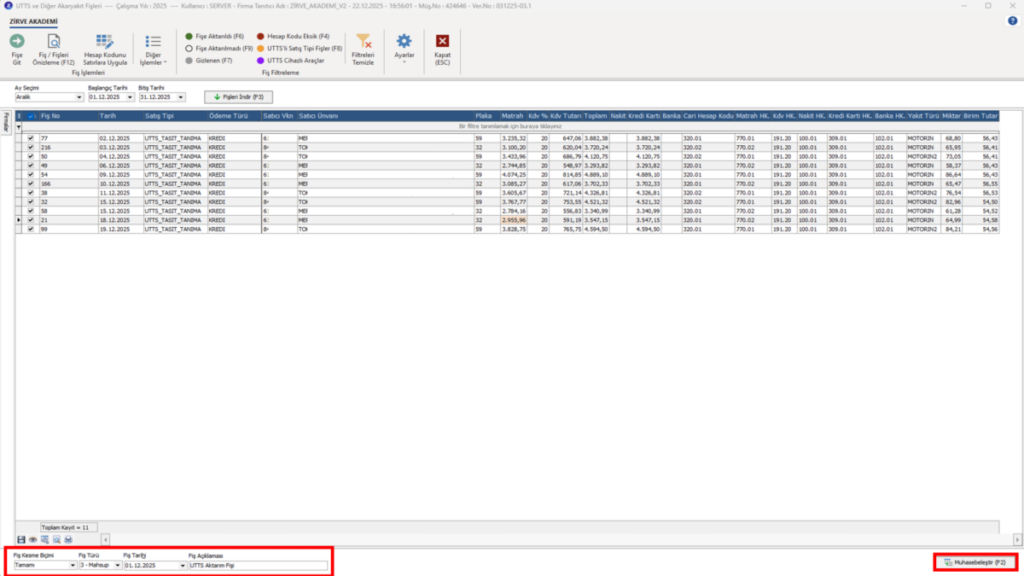Click horizontal scrollbar left arrow
Screen dimensions: 1024x576
[x=105, y=539]
